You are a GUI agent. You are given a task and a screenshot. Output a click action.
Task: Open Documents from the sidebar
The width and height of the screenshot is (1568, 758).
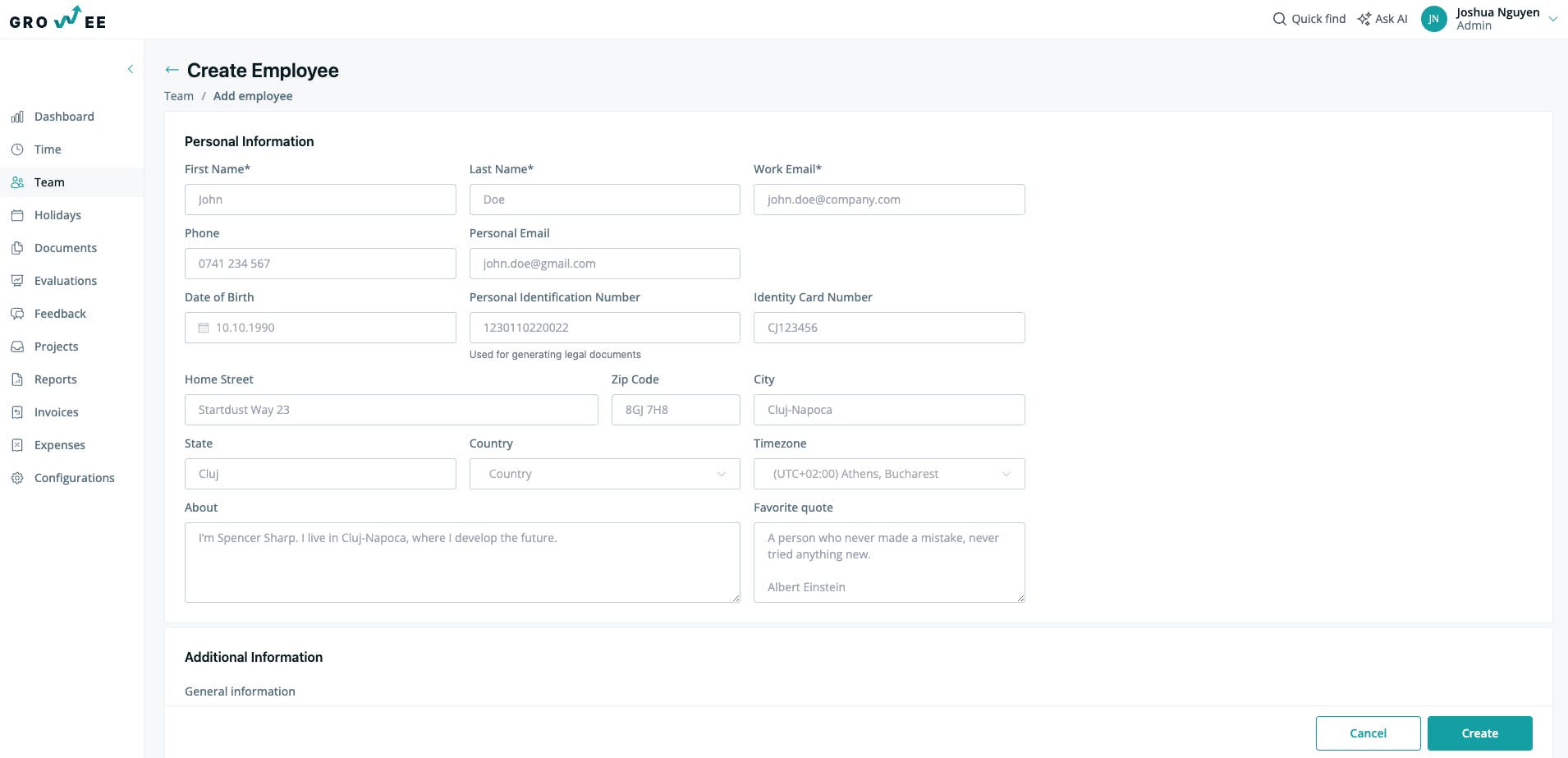(66, 248)
